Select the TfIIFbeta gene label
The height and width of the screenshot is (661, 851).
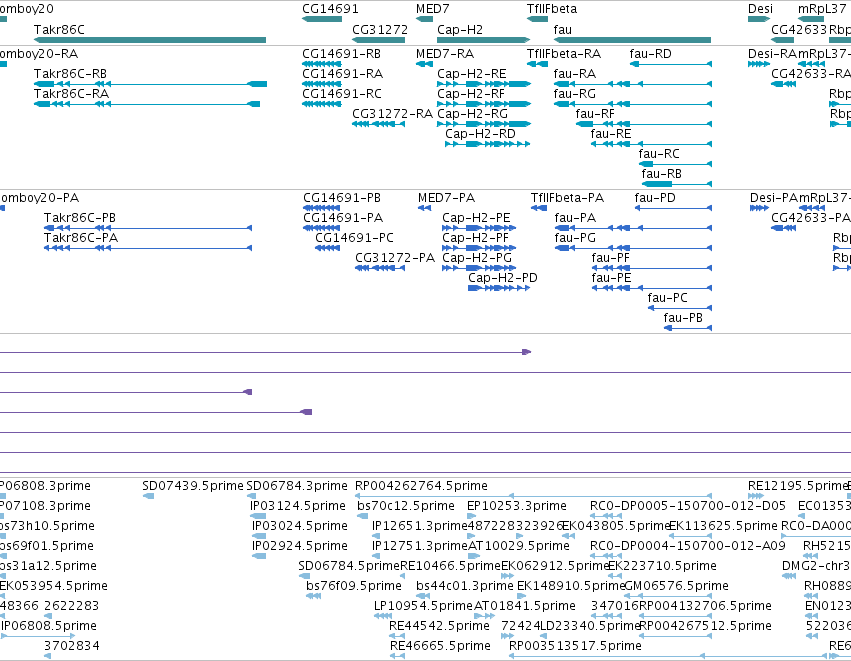coord(552,9)
